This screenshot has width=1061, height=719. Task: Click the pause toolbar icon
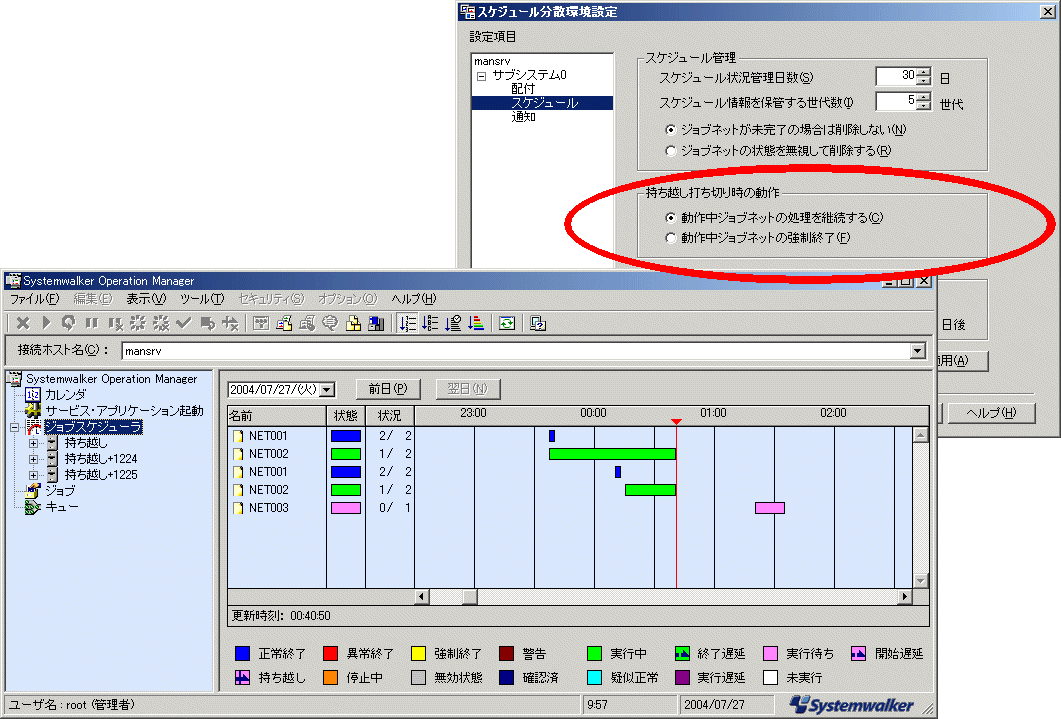pos(91,323)
